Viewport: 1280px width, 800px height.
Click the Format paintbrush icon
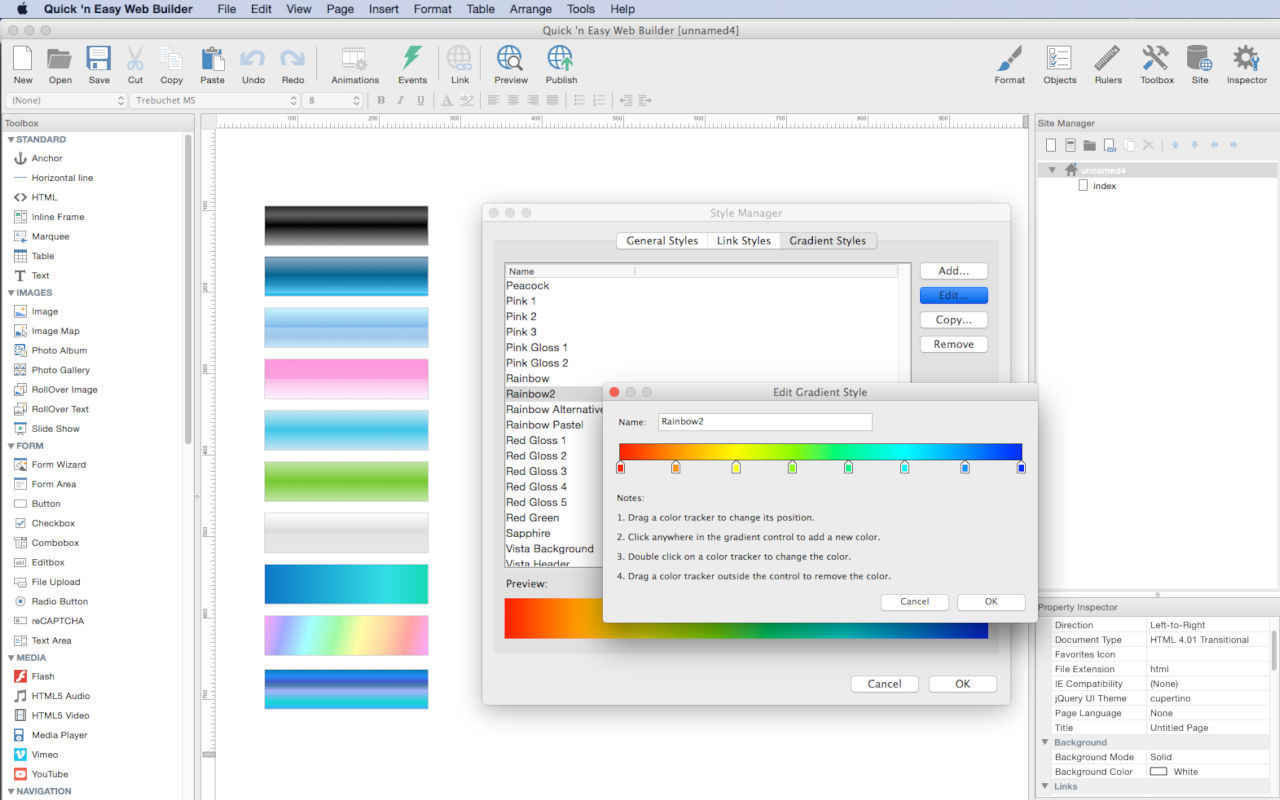1009,59
